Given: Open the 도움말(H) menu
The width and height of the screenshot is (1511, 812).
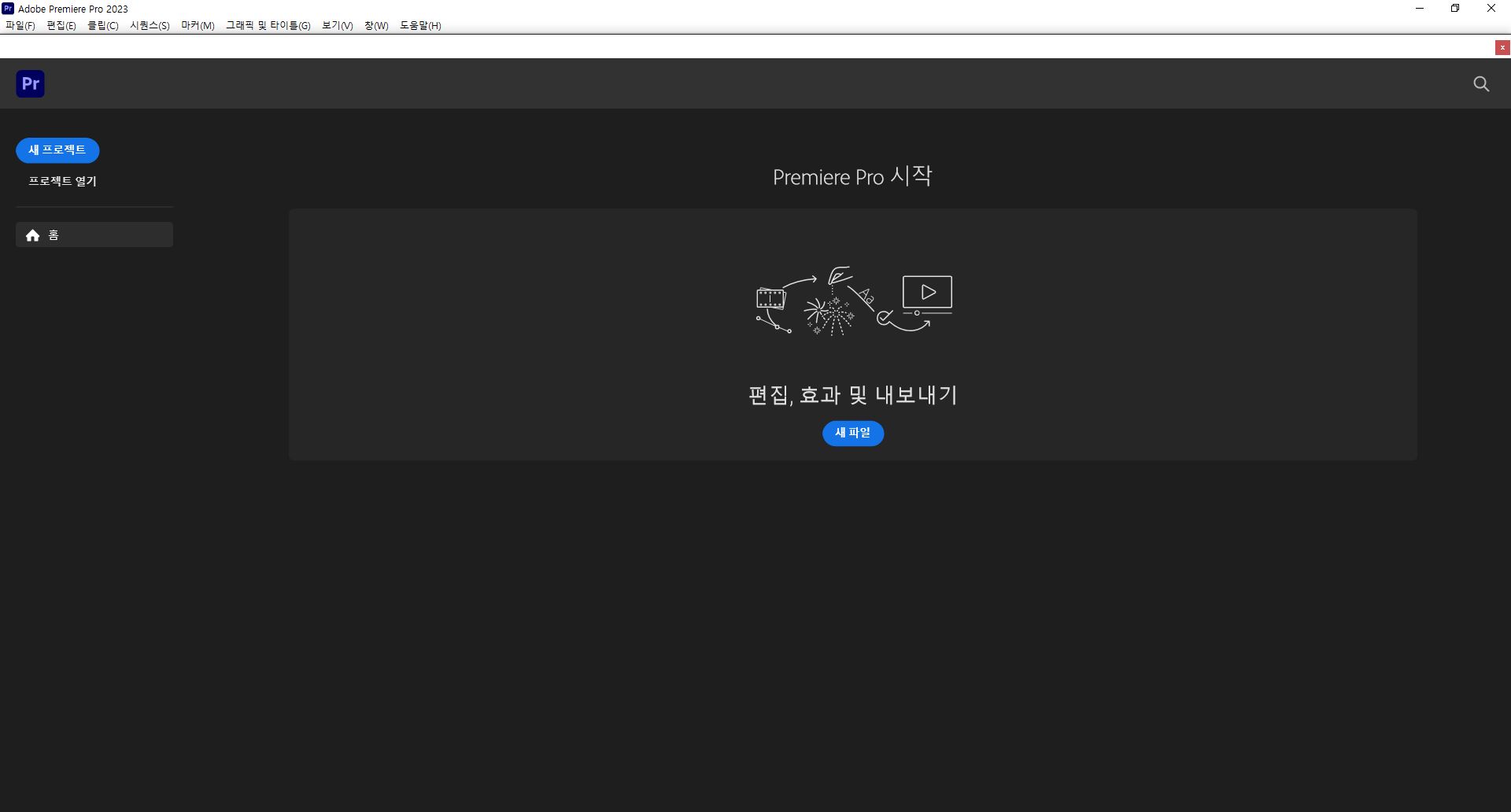Looking at the screenshot, I should tap(420, 25).
